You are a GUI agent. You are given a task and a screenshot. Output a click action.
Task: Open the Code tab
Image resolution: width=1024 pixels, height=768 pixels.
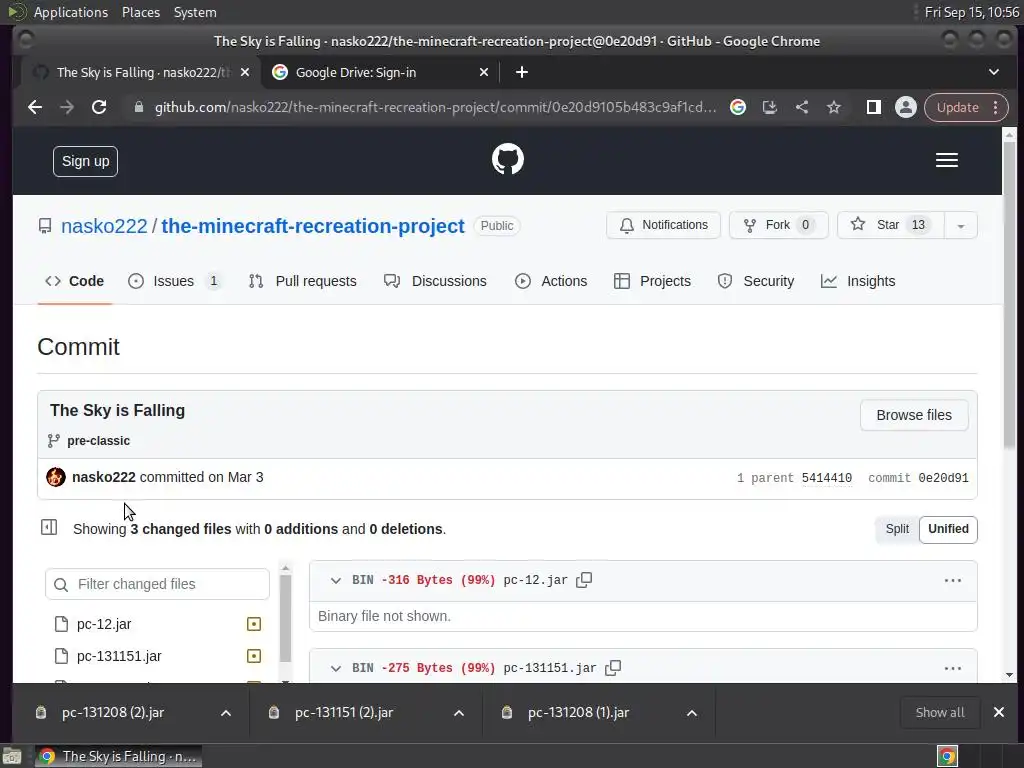pos(74,281)
